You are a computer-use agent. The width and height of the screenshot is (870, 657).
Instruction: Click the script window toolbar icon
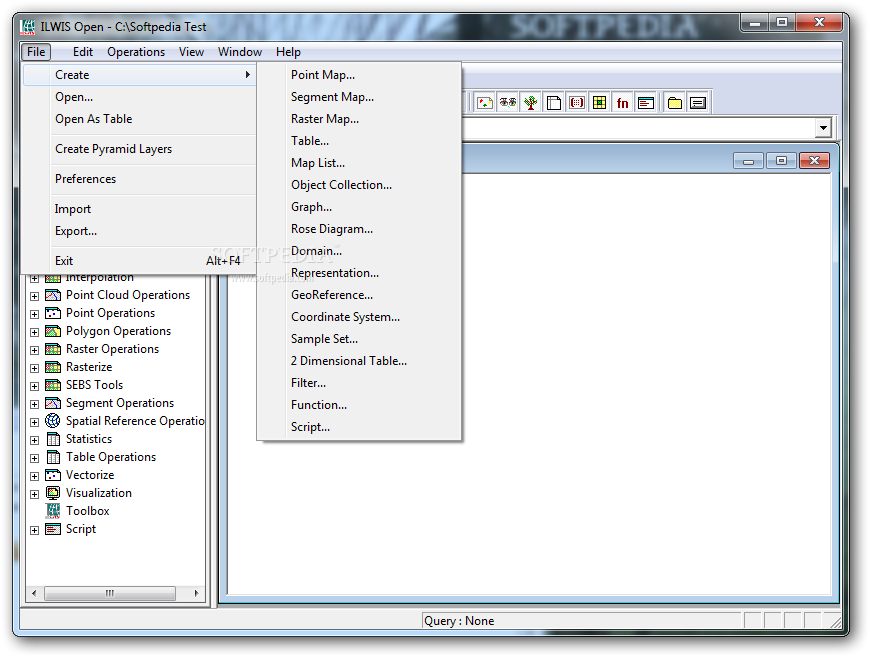(x=645, y=103)
